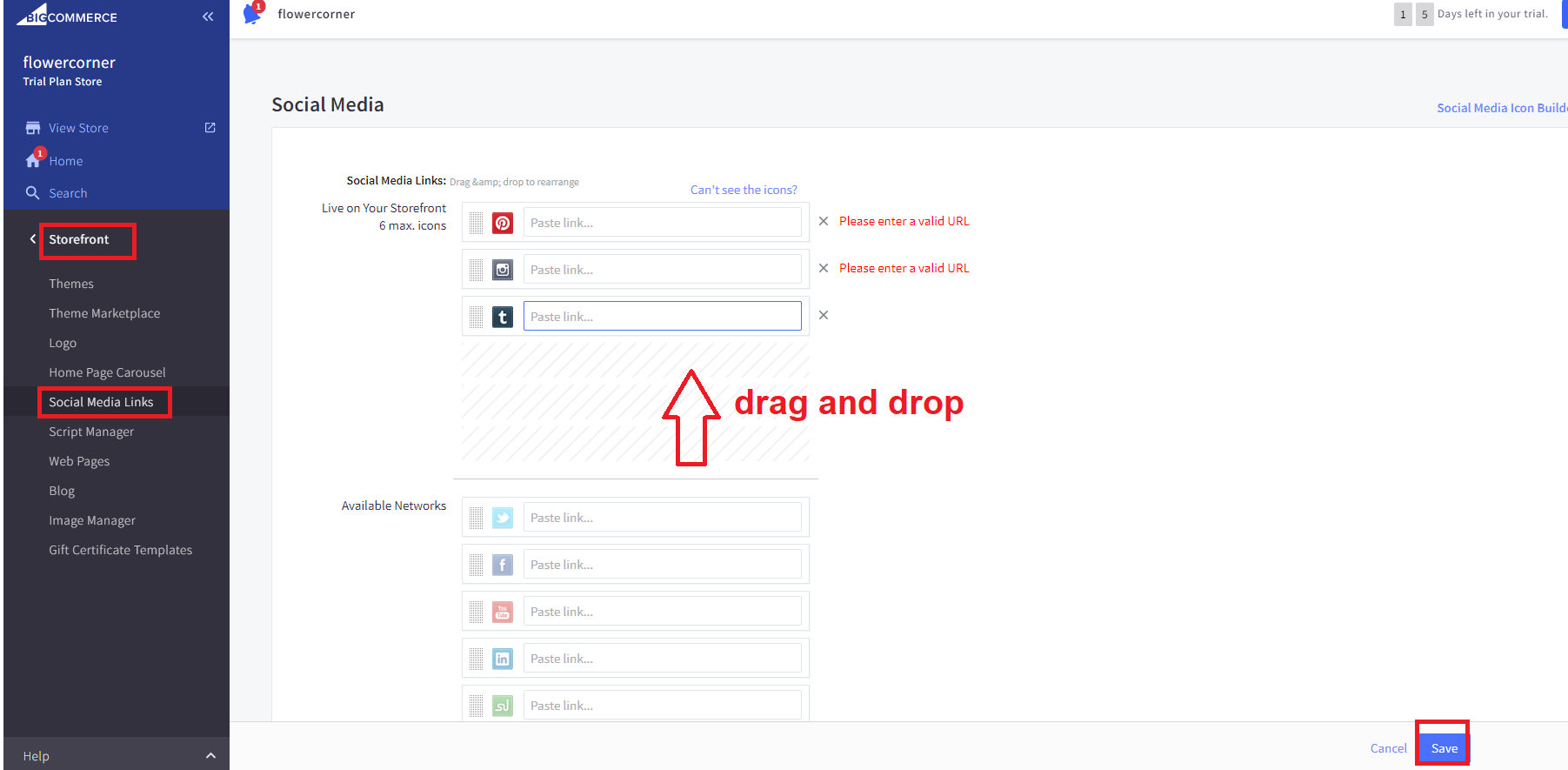The image size is (1568, 770).
Task: Collapse the Storefront menu back arrow
Action: click(x=33, y=238)
